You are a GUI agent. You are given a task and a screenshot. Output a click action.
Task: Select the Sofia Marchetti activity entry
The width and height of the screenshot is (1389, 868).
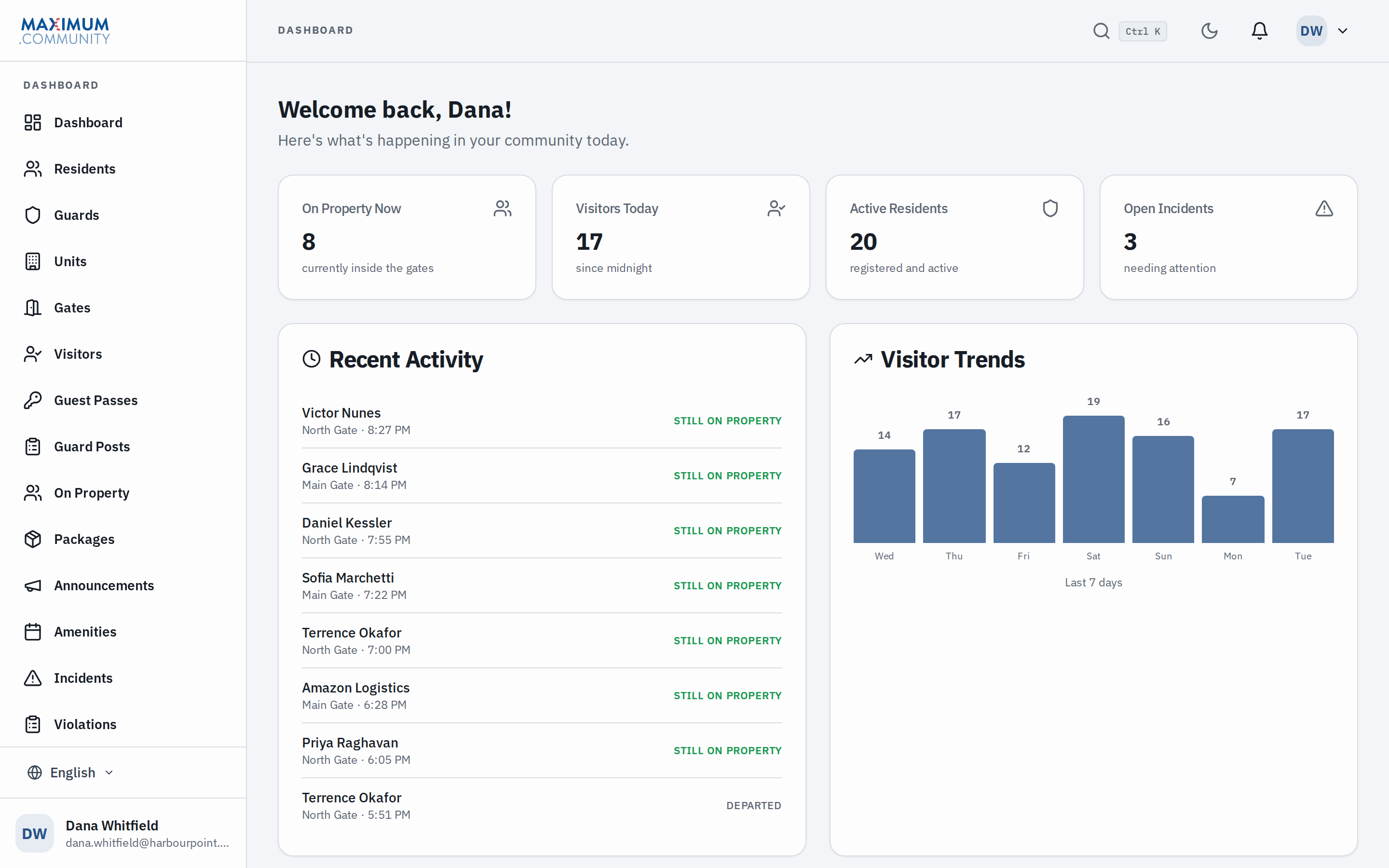coord(542,585)
